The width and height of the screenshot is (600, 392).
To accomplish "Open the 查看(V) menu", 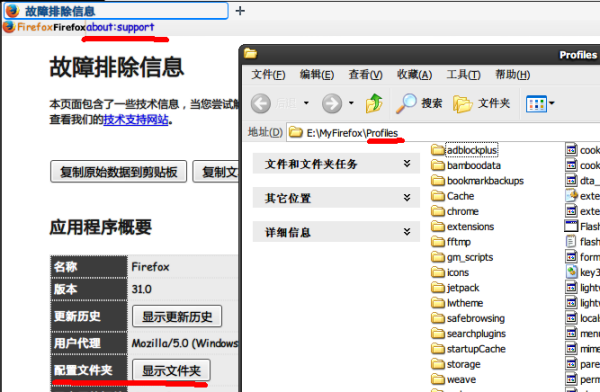I will click(365, 75).
